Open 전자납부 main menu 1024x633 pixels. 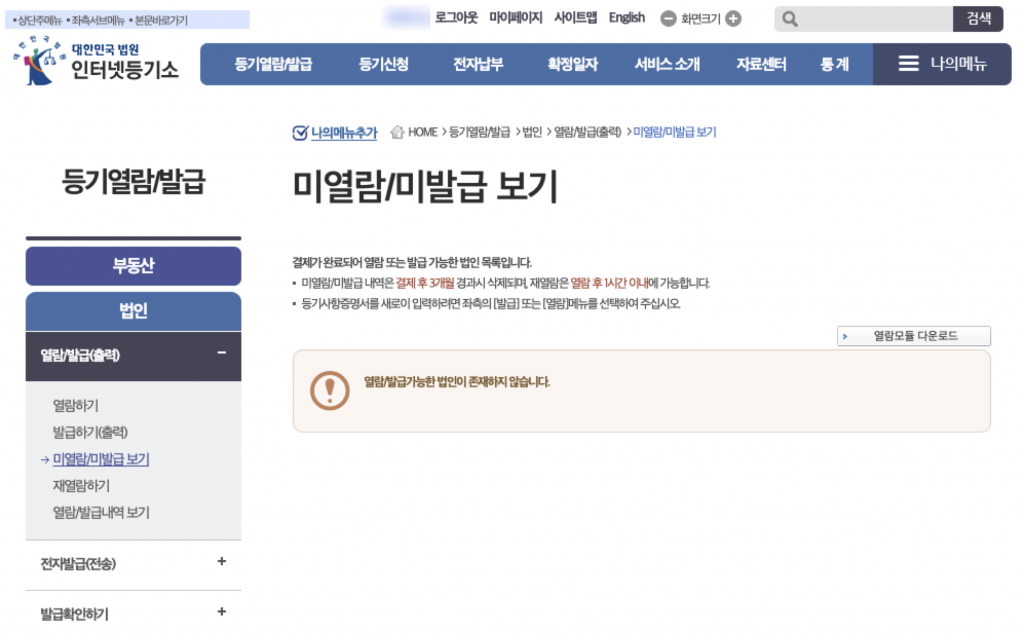point(478,64)
